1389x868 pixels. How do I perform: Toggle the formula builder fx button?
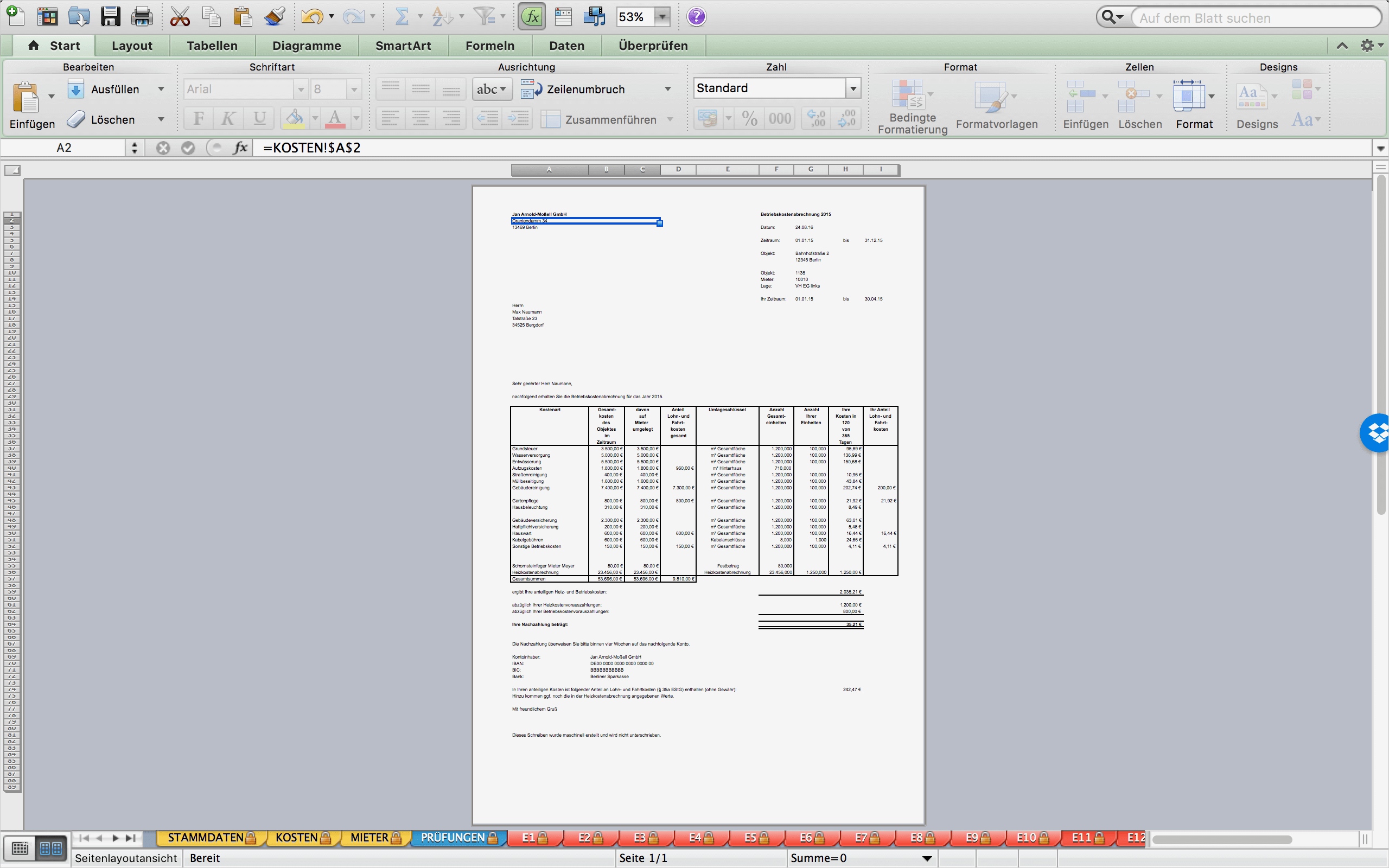(532, 17)
